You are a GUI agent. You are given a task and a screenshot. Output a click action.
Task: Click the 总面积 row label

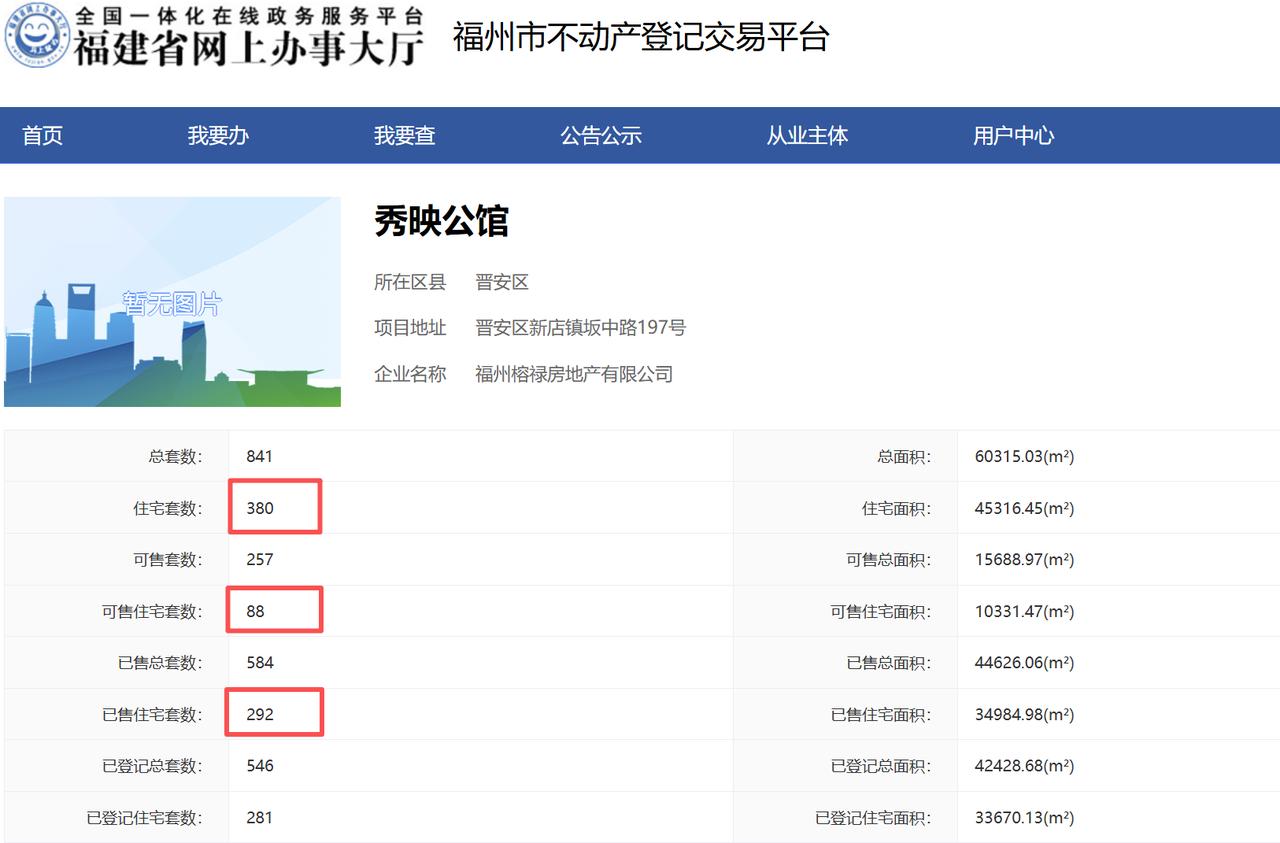pyautogui.click(x=904, y=456)
